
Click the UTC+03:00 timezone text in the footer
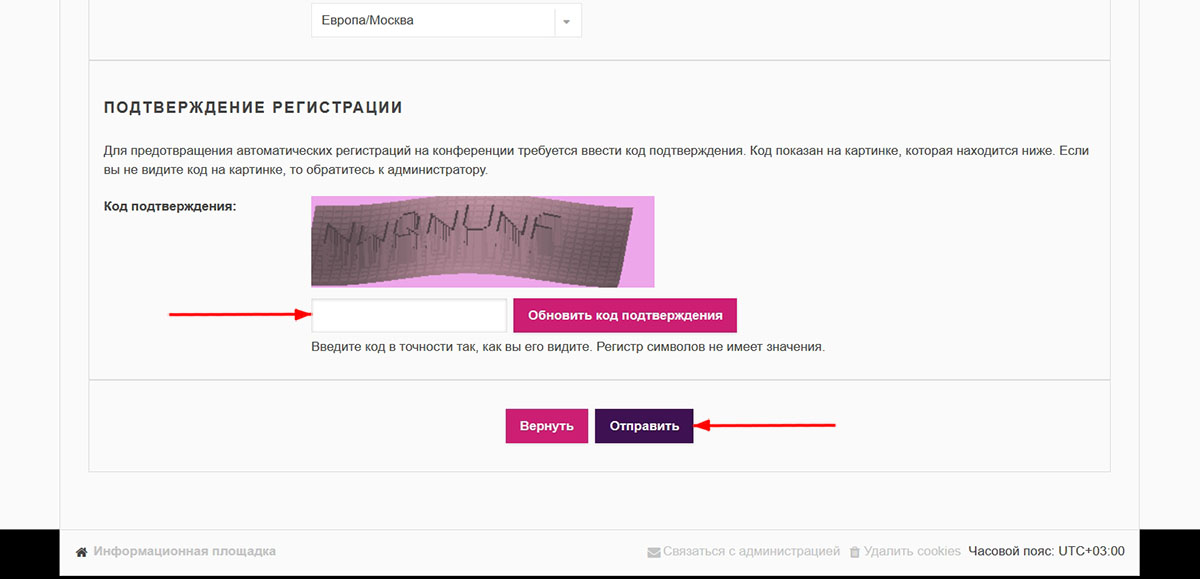pos(1091,551)
